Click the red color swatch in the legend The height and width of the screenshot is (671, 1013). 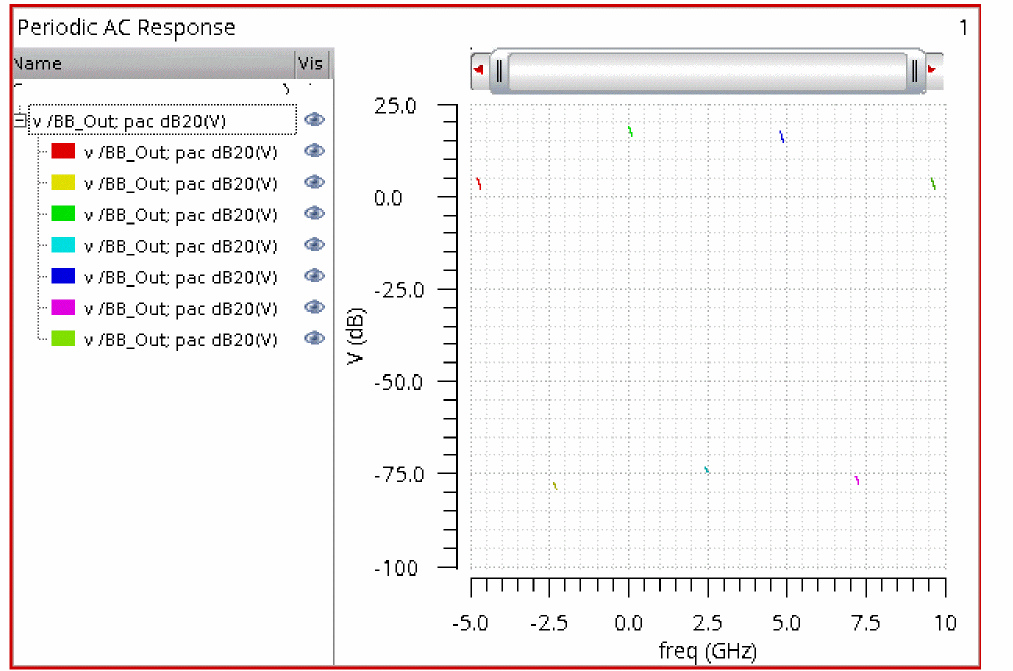(63, 152)
